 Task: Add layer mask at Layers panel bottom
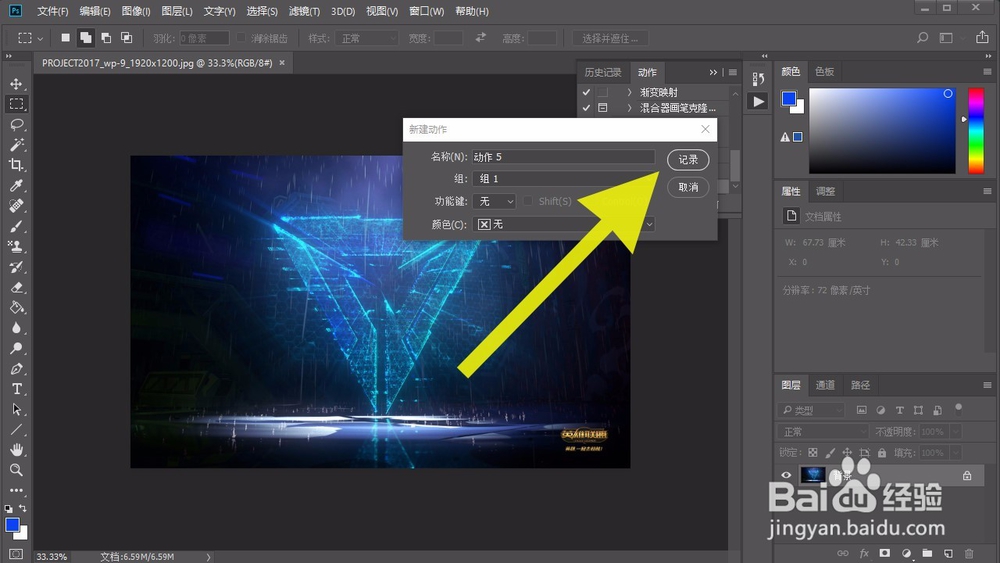(x=885, y=553)
